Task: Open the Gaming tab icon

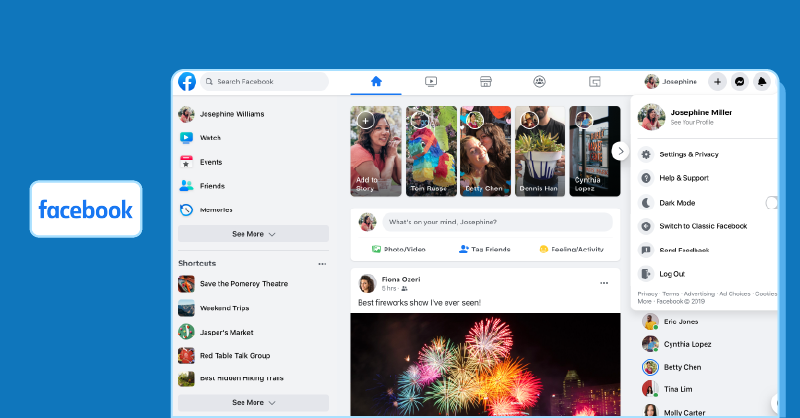Action: (594, 82)
